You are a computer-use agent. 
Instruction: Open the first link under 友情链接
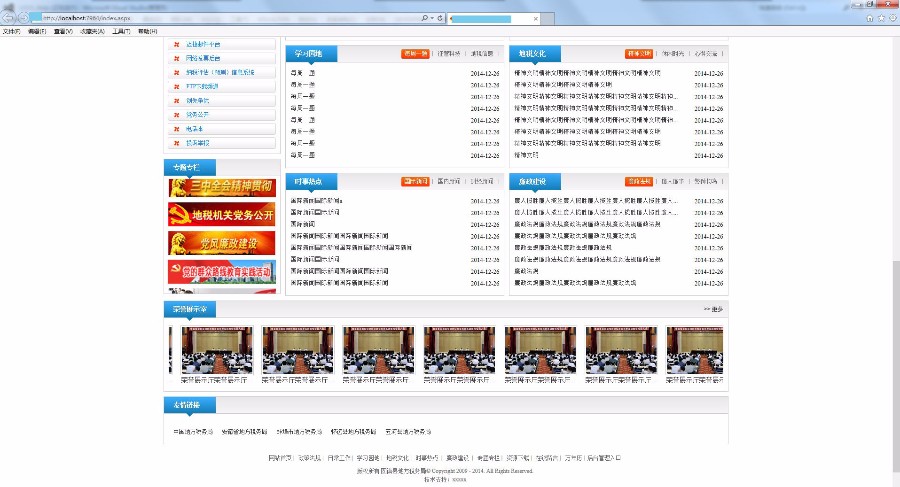[x=193, y=431]
